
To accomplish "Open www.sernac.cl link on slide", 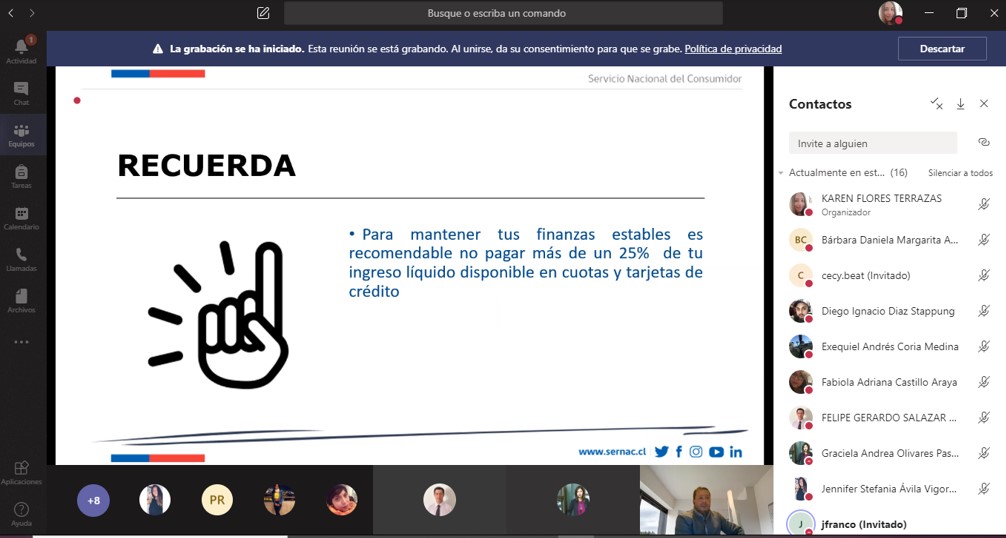I will (x=612, y=451).
